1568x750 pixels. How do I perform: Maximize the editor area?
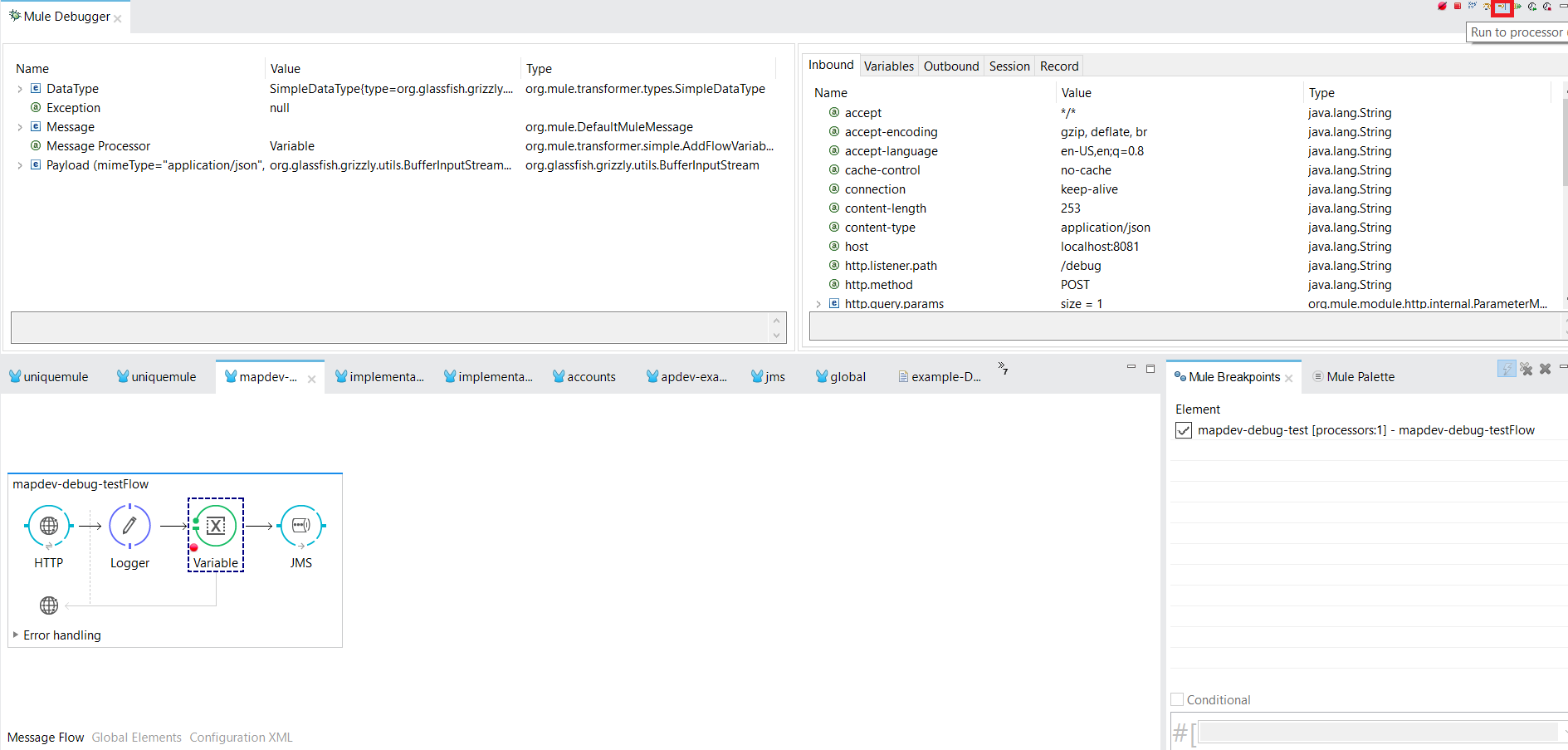coord(1150,368)
